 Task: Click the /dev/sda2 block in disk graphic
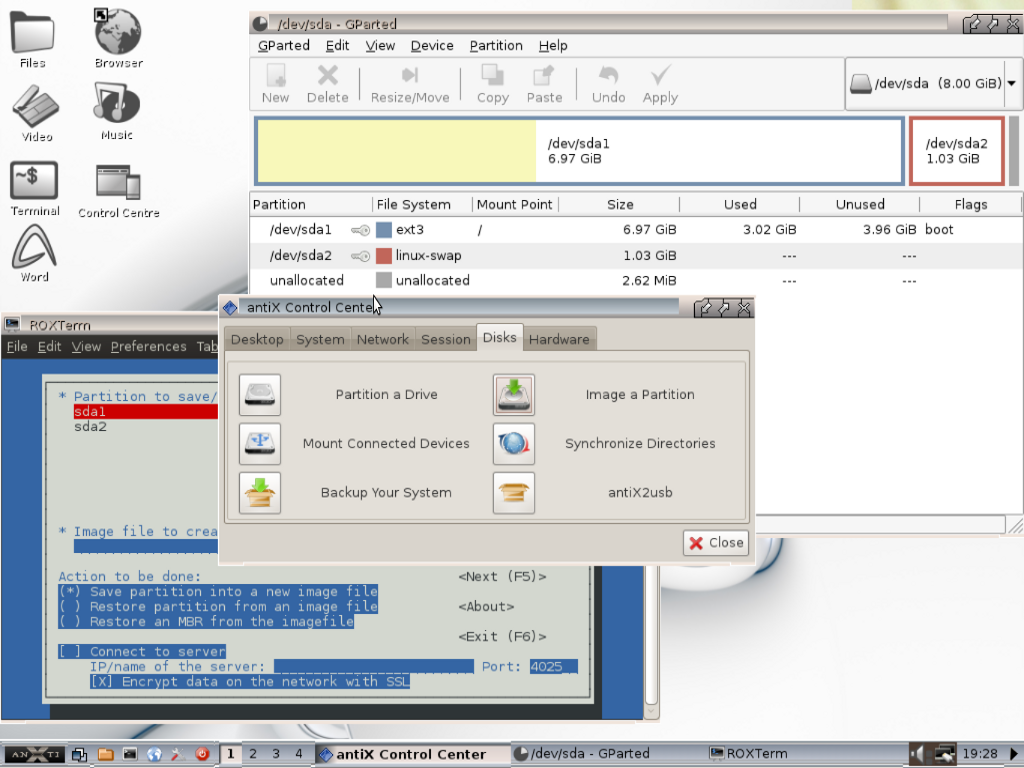tap(957, 151)
